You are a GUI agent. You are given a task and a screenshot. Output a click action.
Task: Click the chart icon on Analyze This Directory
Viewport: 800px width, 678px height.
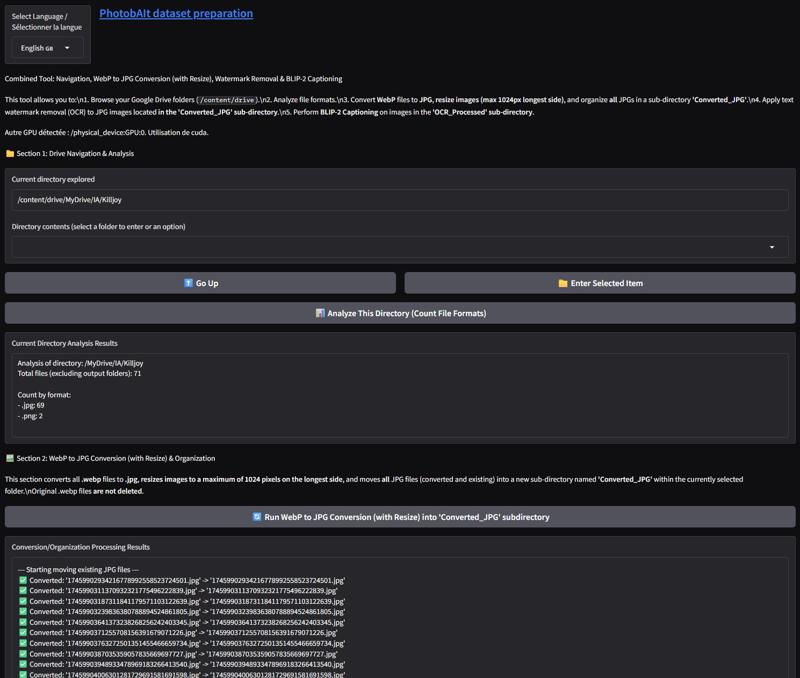[x=320, y=313]
